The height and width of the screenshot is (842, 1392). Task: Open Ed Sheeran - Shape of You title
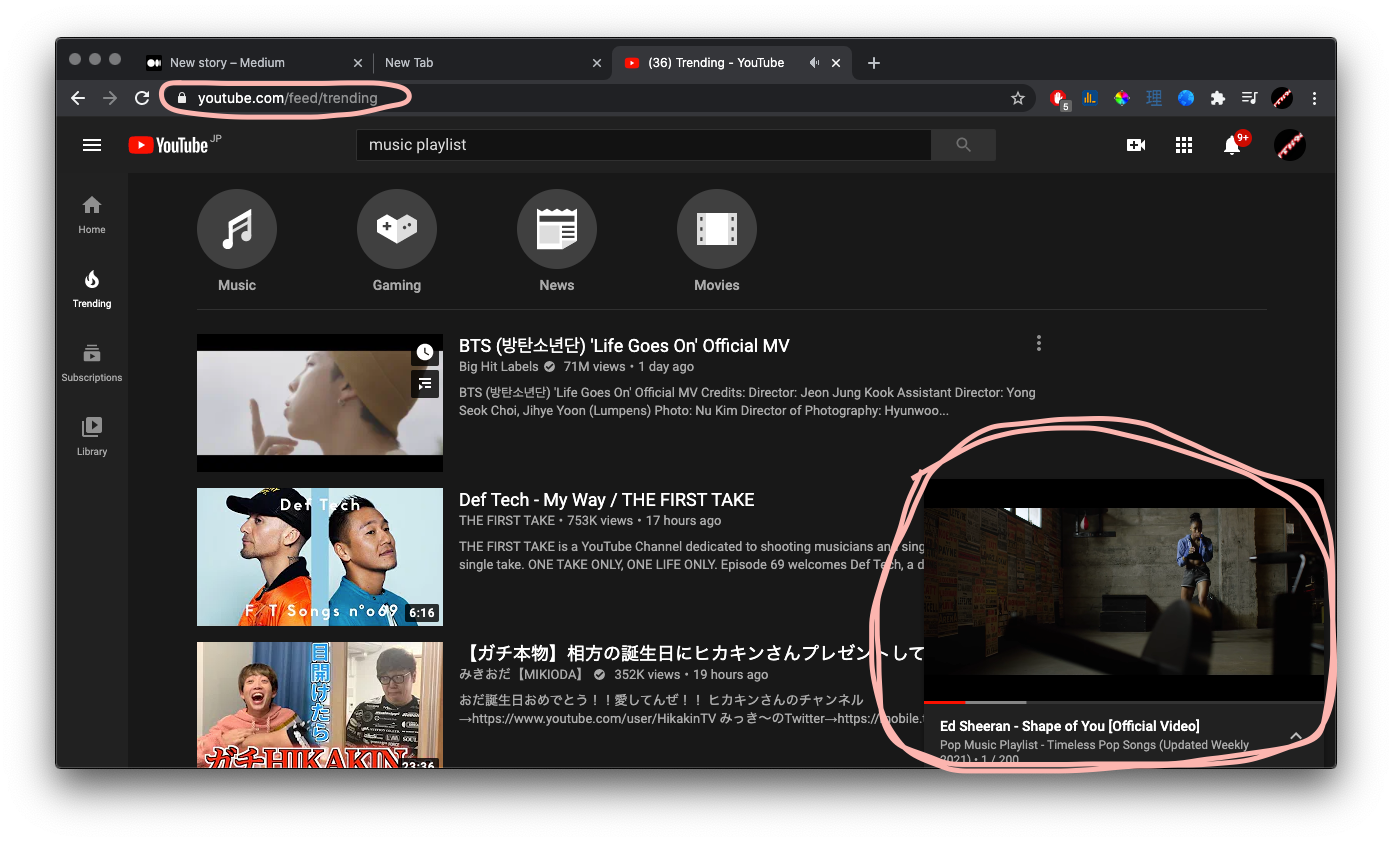pyautogui.click(x=1070, y=726)
